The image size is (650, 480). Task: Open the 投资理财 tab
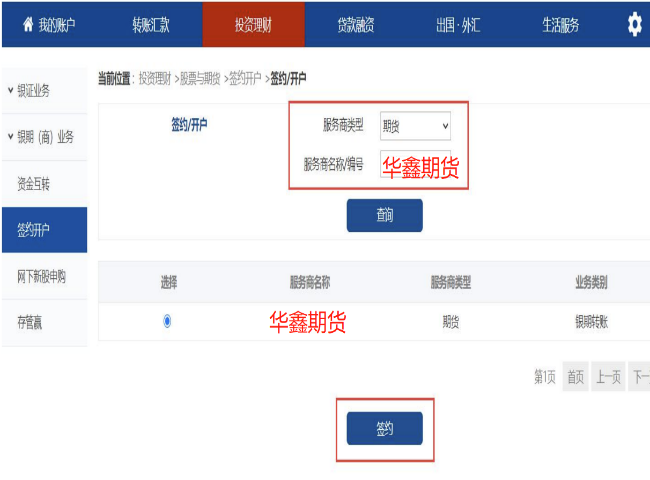pos(254,25)
